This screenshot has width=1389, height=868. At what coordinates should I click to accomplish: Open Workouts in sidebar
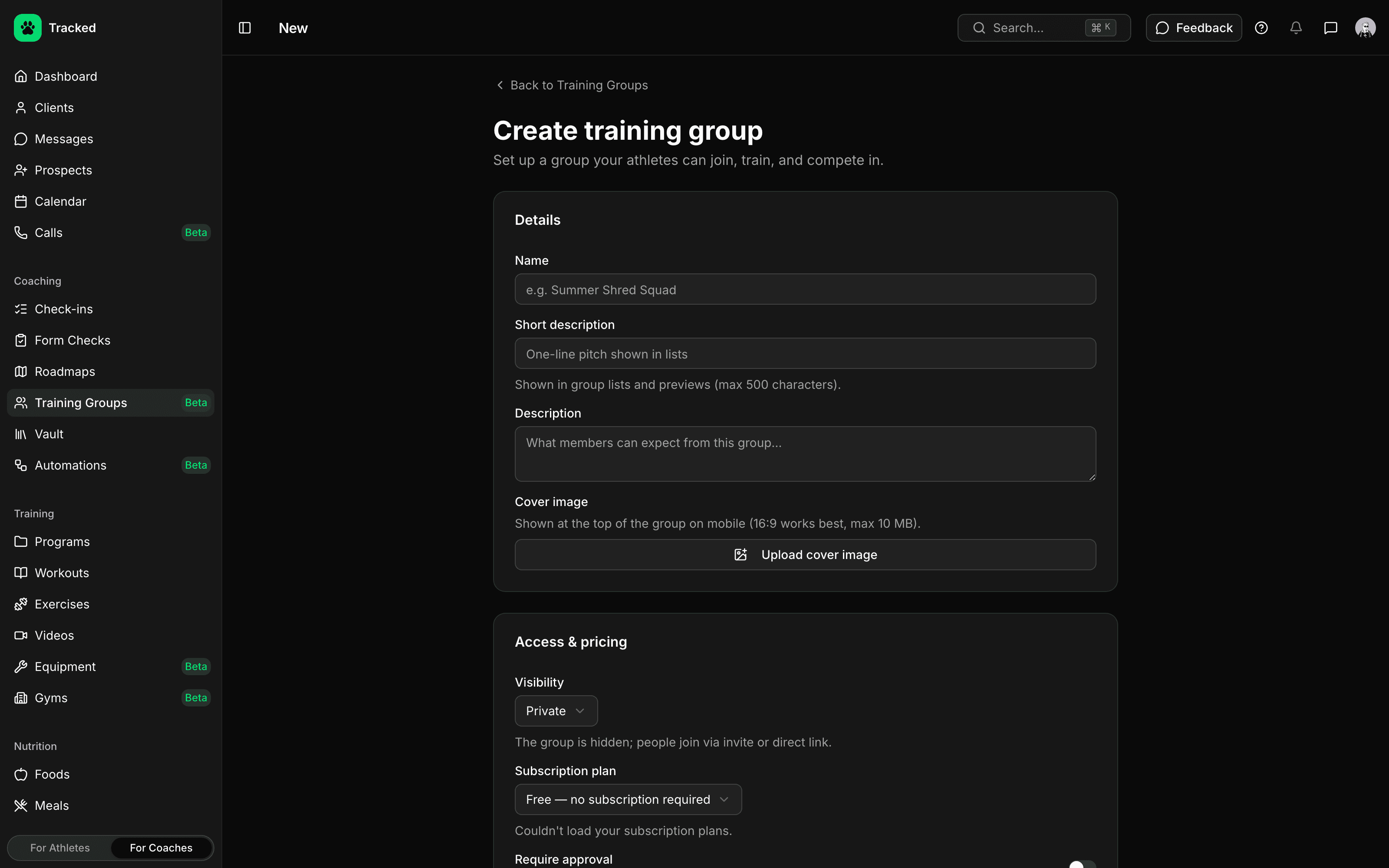110,573
